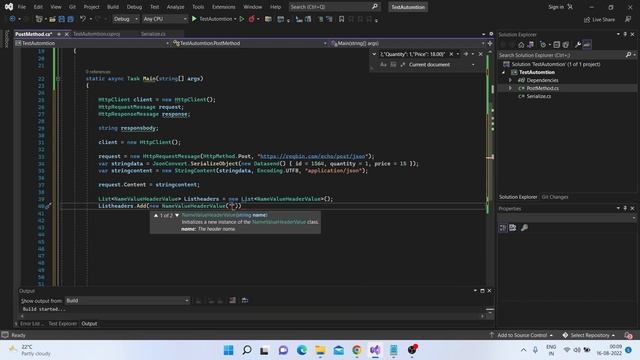
Task: Click the Hot Reload flame icon
Action: 251,19
